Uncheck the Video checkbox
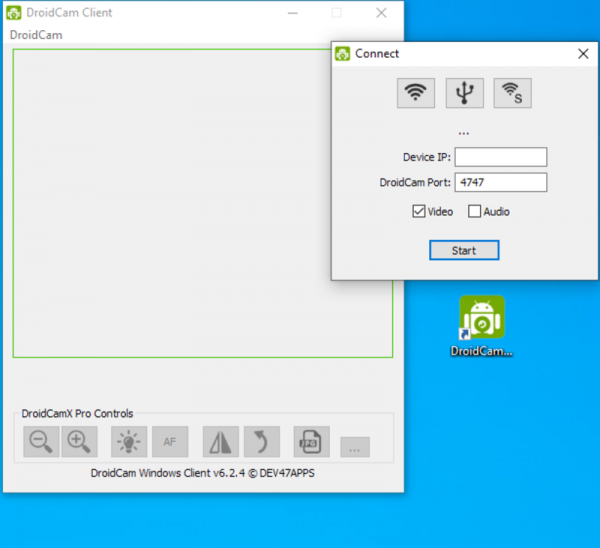The width and height of the screenshot is (600, 548). coord(419,212)
